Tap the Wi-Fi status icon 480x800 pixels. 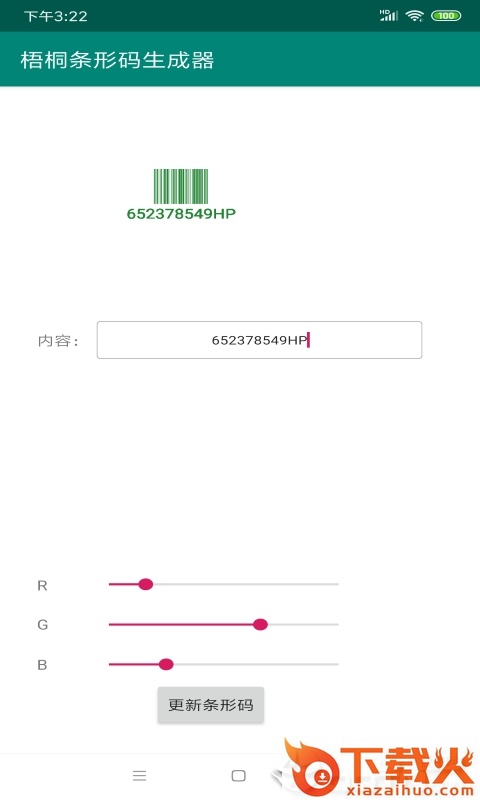coord(414,16)
